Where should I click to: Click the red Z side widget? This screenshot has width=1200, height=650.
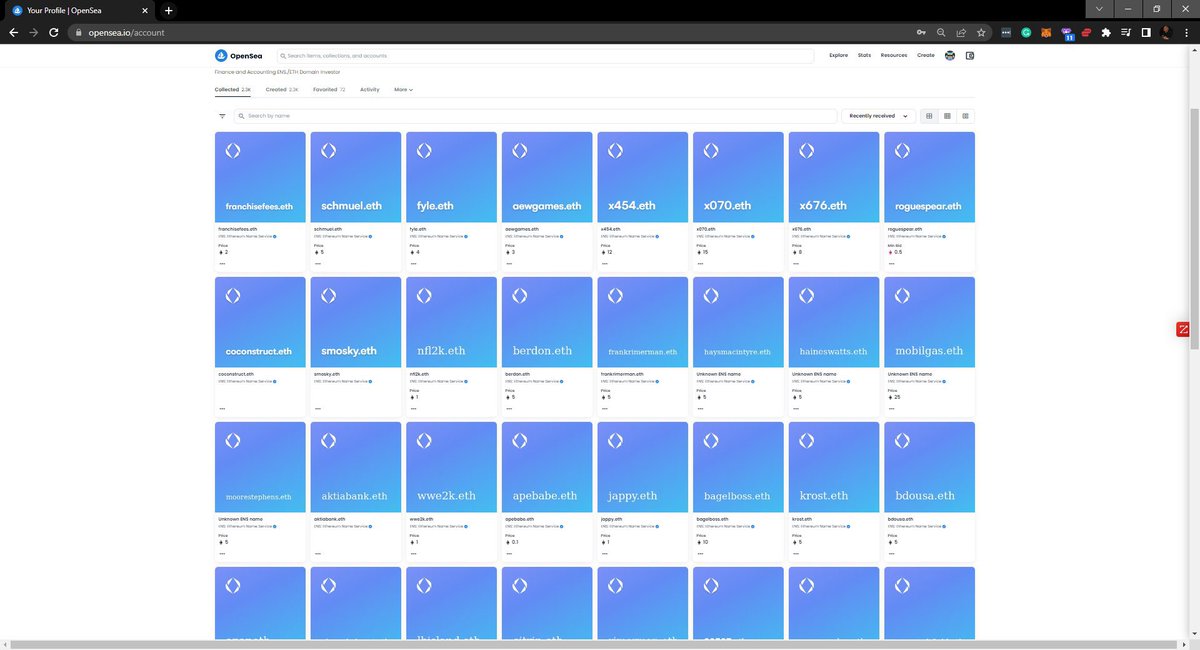pyautogui.click(x=1183, y=329)
